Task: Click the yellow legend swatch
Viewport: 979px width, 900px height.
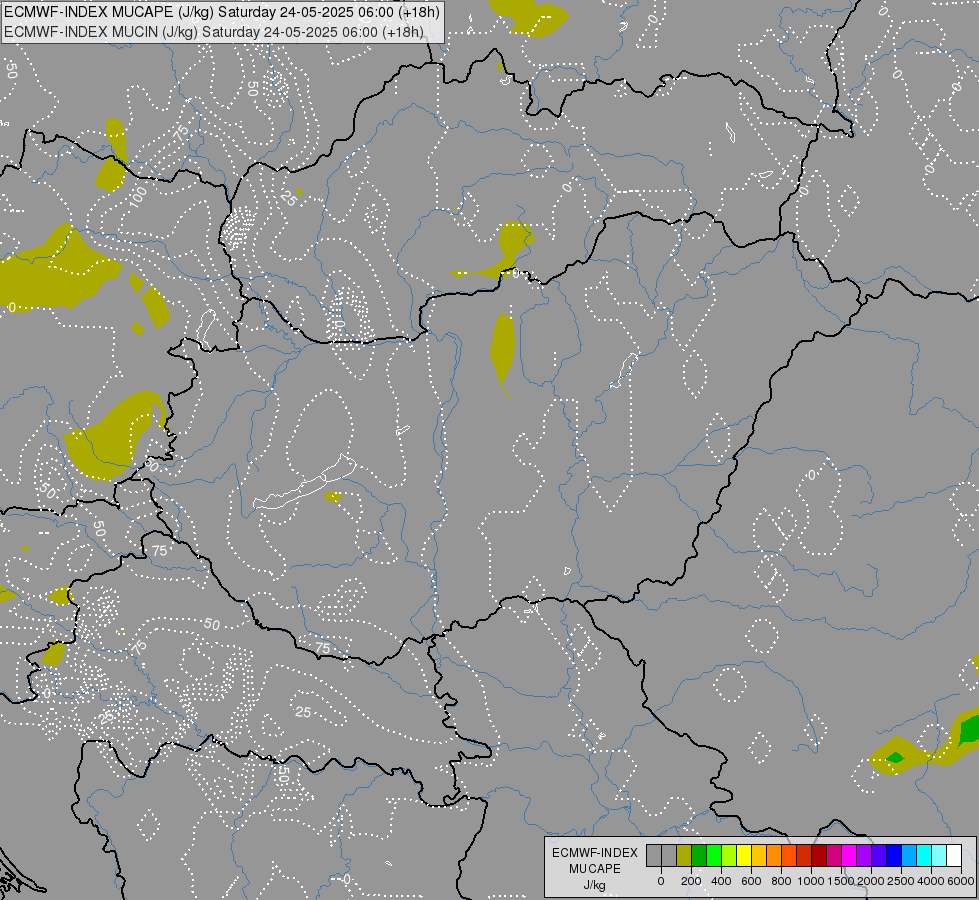Action: (744, 855)
